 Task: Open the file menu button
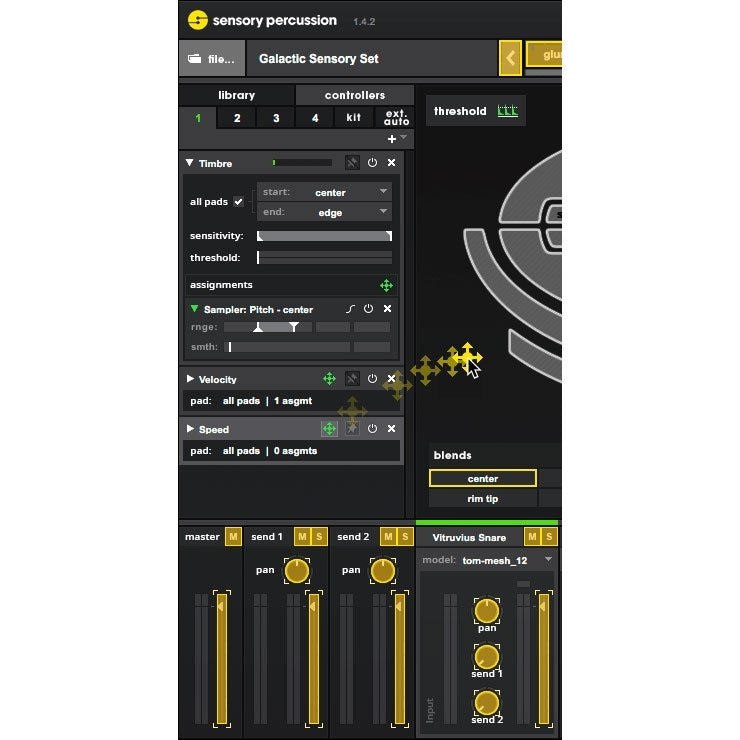212,59
